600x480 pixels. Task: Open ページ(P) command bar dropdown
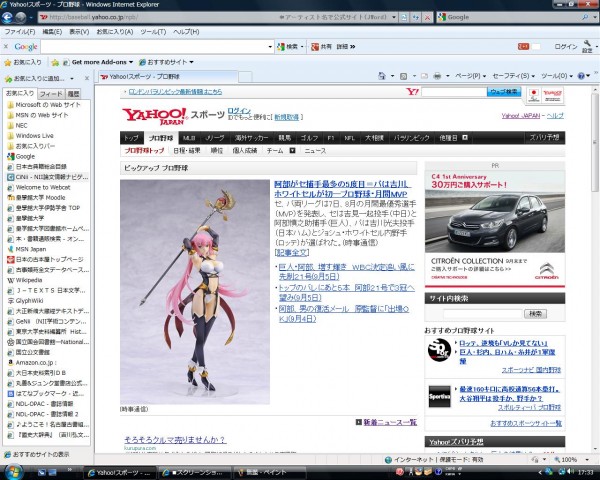pyautogui.click(x=470, y=76)
